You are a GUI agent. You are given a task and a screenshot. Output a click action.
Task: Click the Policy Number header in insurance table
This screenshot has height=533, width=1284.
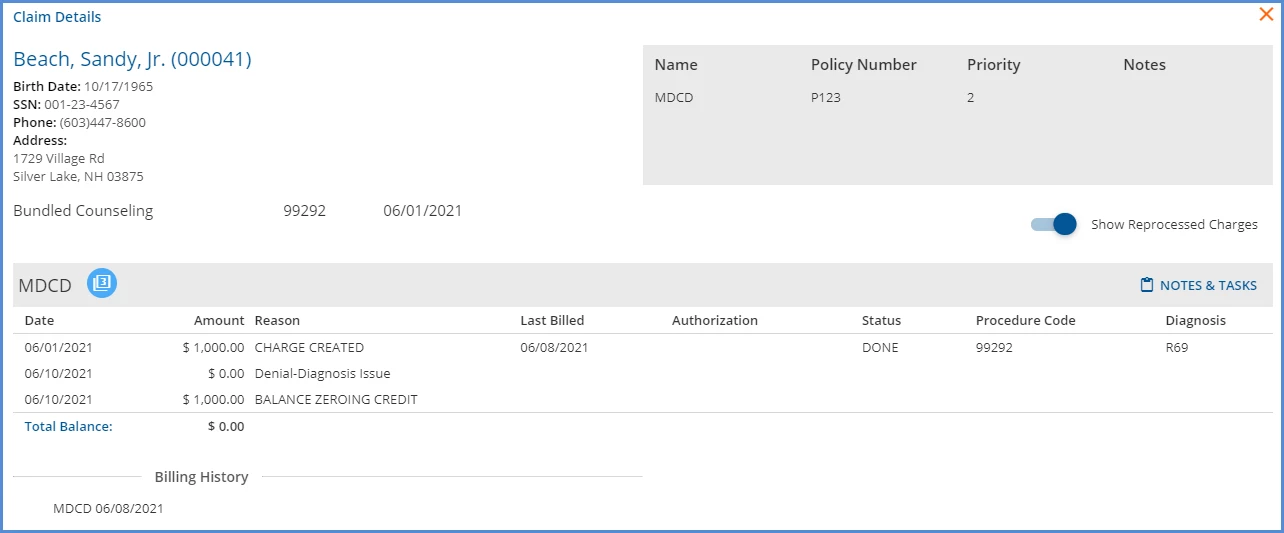click(x=863, y=65)
